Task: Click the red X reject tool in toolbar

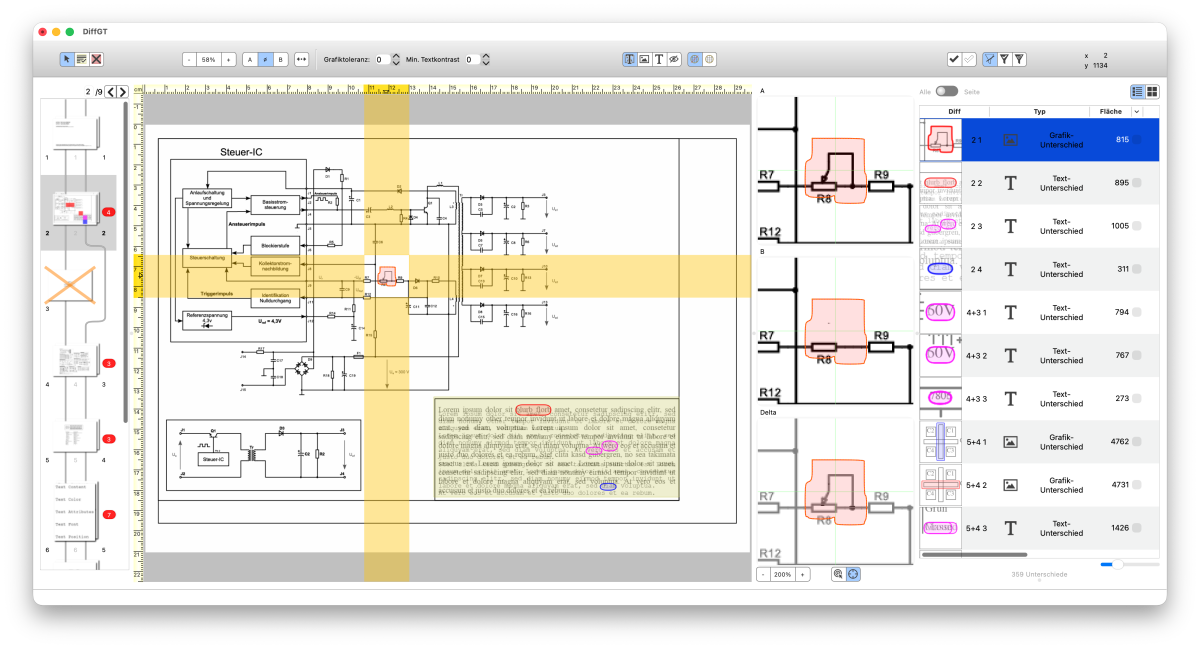Action: [96, 59]
